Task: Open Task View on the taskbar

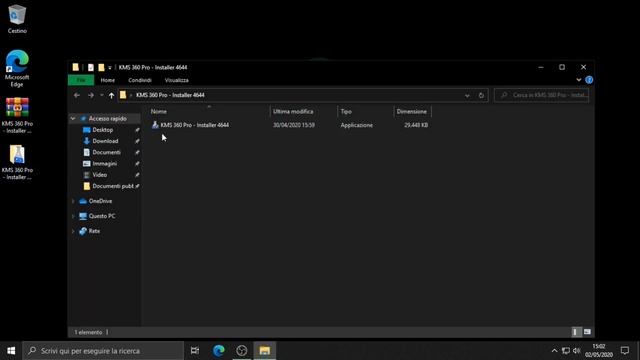Action: tap(195, 351)
